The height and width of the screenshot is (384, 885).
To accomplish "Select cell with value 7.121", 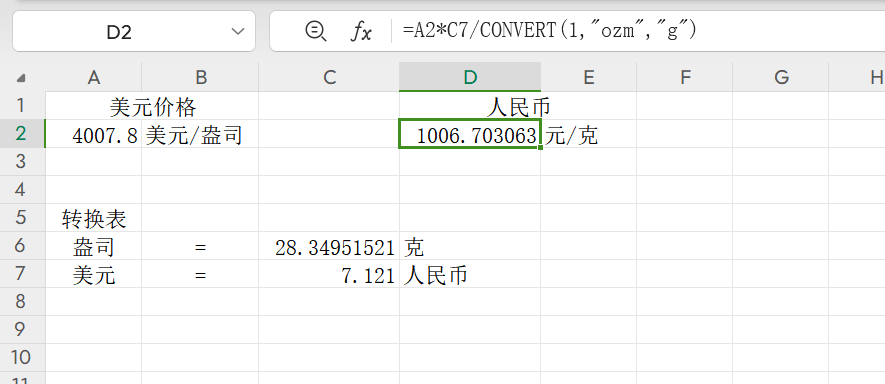I will point(329,274).
